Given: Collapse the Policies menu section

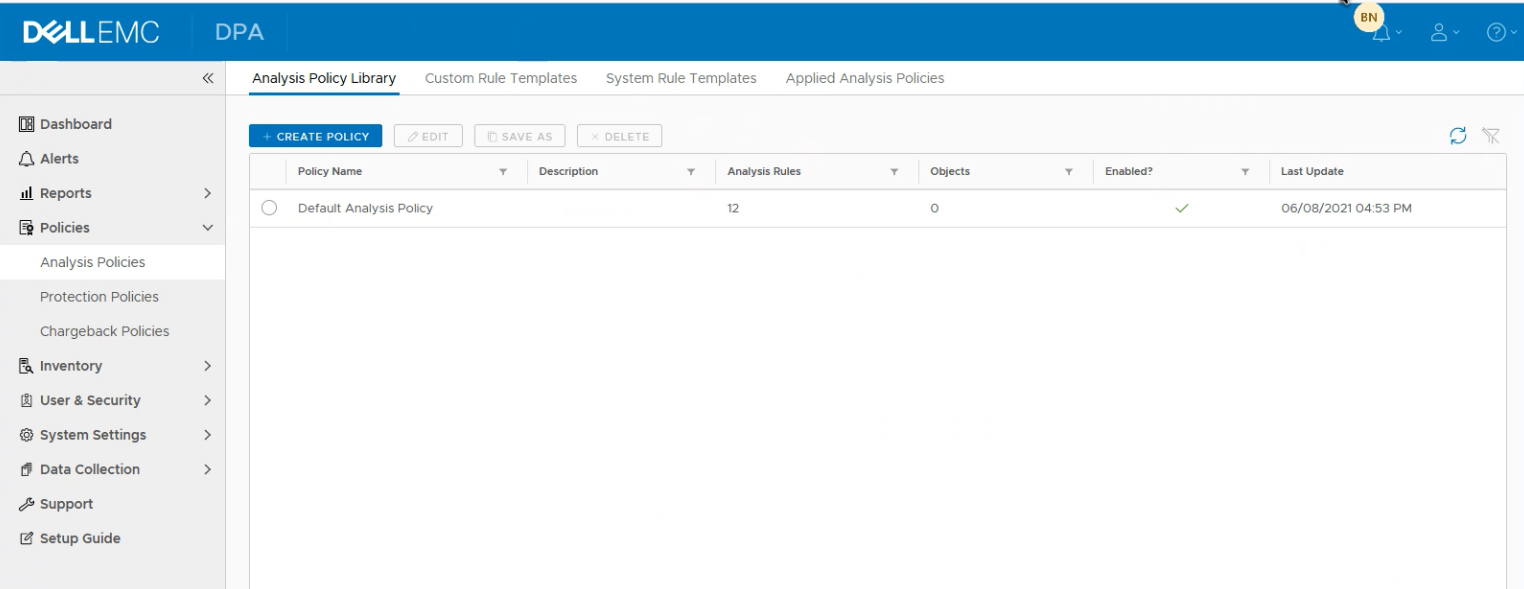Looking at the screenshot, I should pos(208,228).
